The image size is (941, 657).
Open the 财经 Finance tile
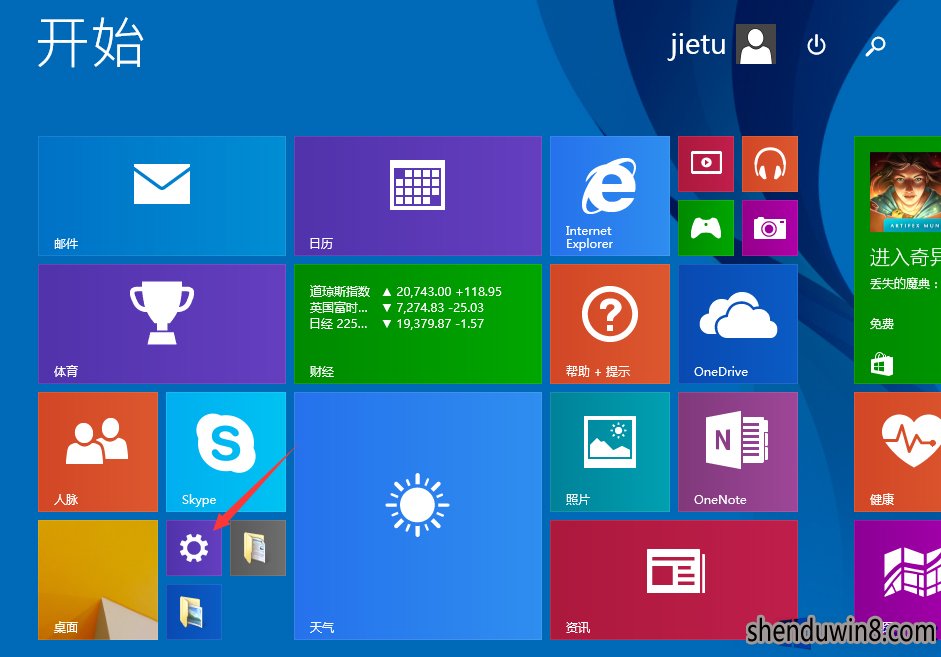click(x=418, y=324)
